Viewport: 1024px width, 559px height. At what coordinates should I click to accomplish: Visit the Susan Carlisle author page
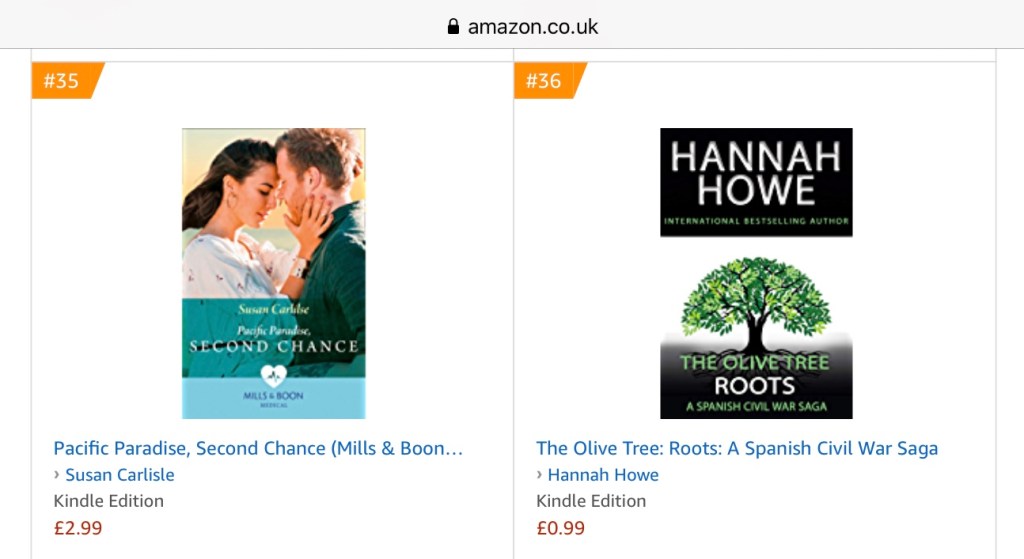tap(120, 475)
